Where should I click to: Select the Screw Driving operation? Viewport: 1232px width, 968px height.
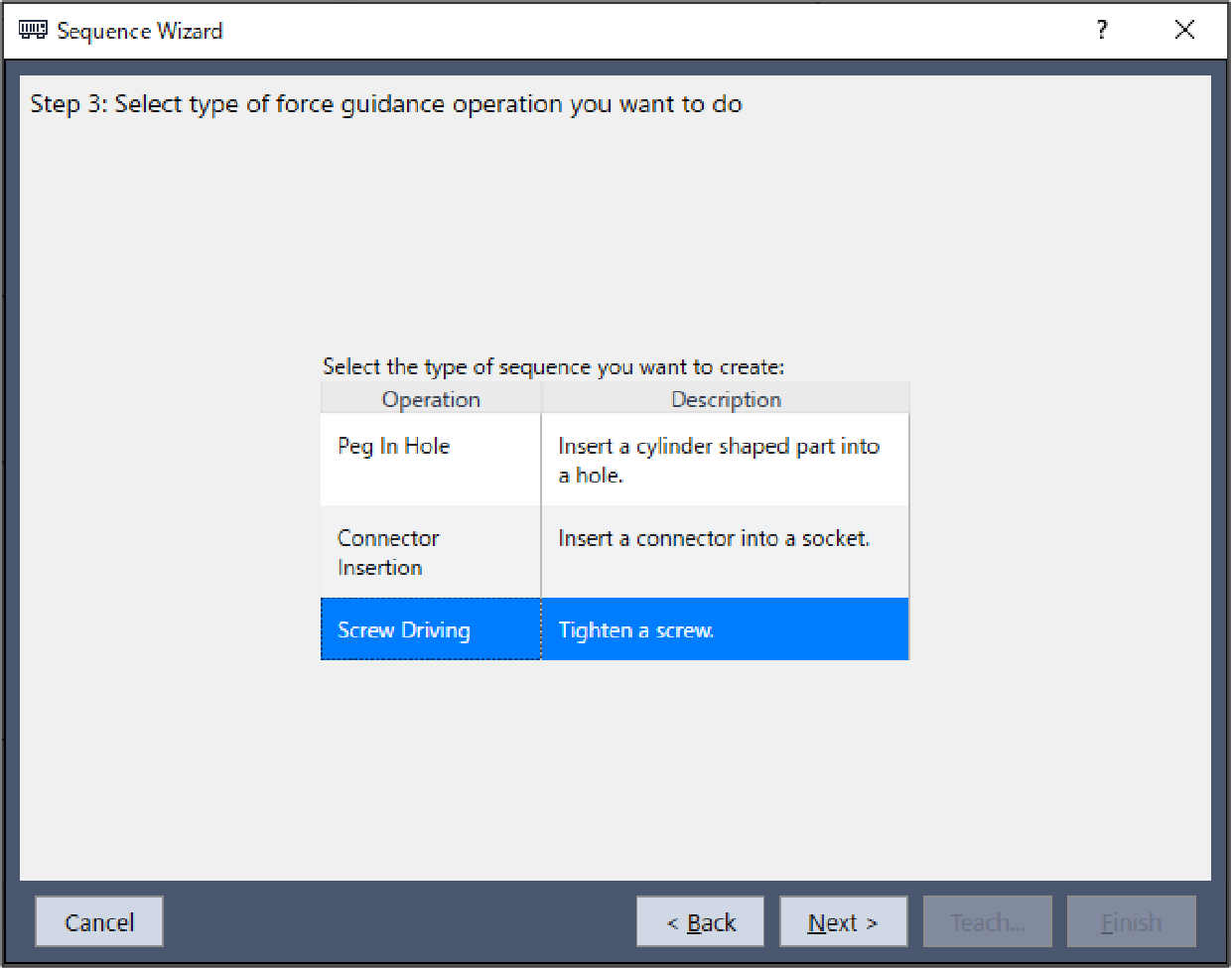point(404,630)
